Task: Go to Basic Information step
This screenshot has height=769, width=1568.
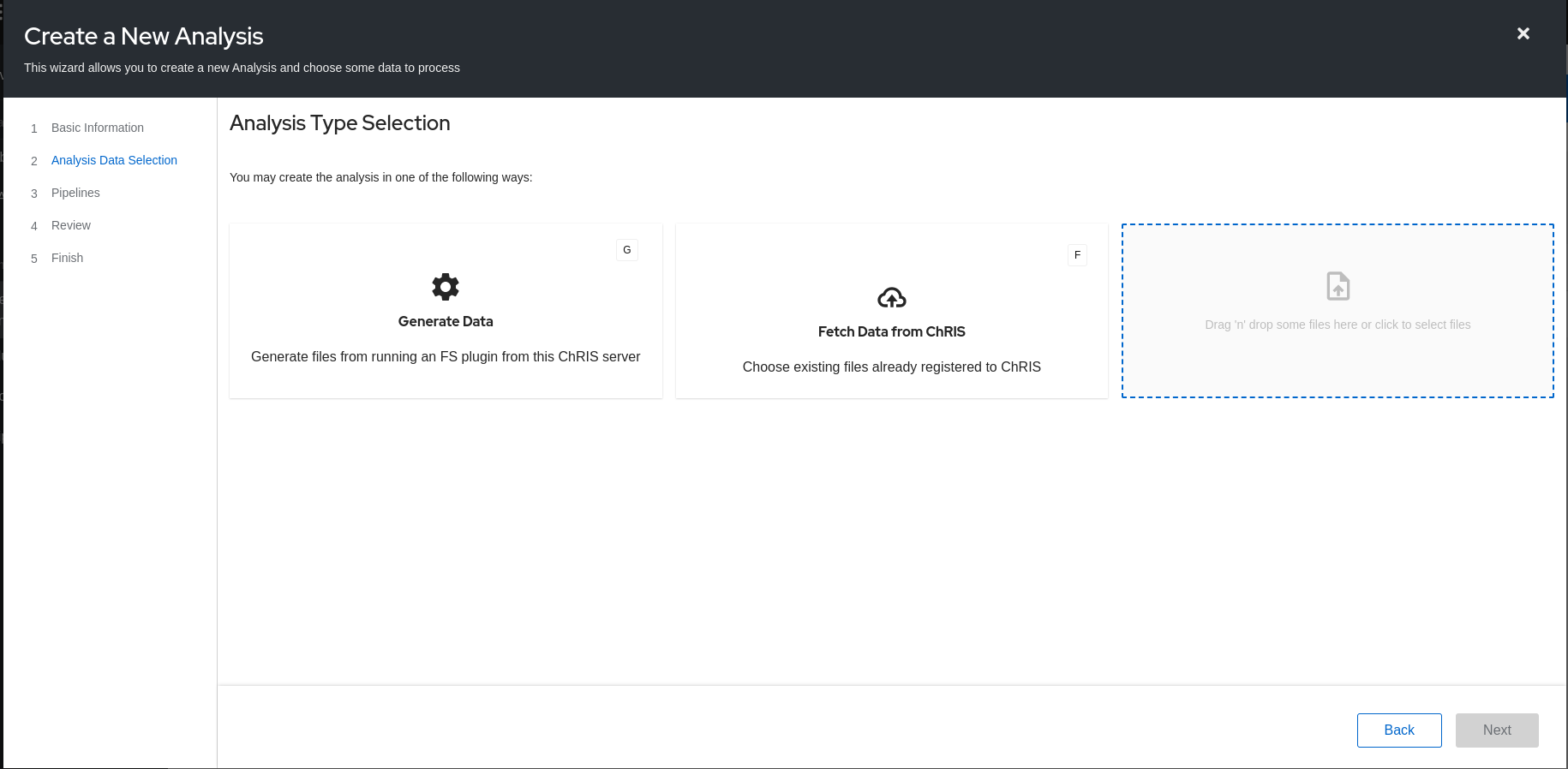Action: (x=98, y=128)
